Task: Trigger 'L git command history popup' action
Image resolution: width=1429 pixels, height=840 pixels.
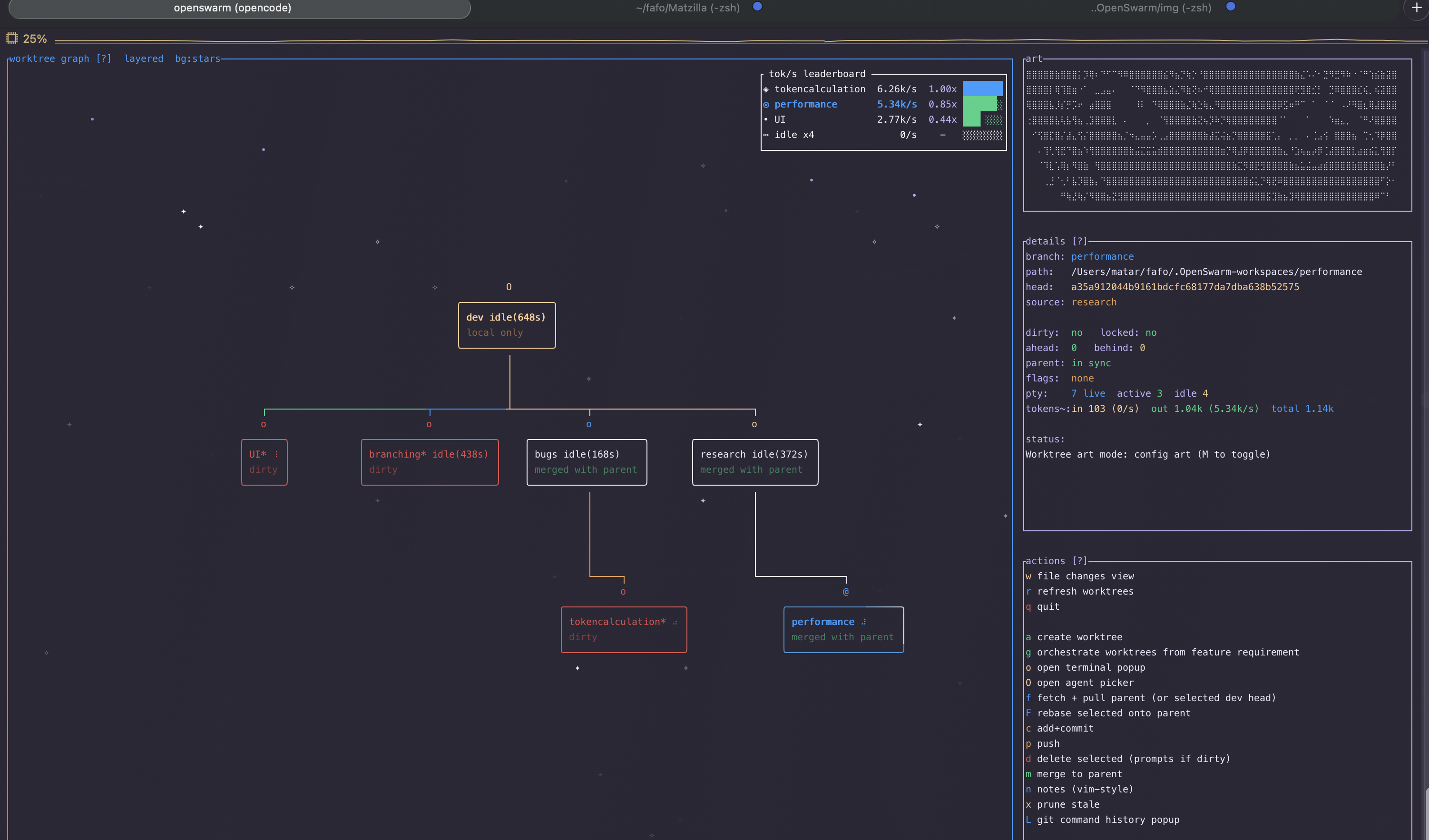Action: [x=1102, y=820]
